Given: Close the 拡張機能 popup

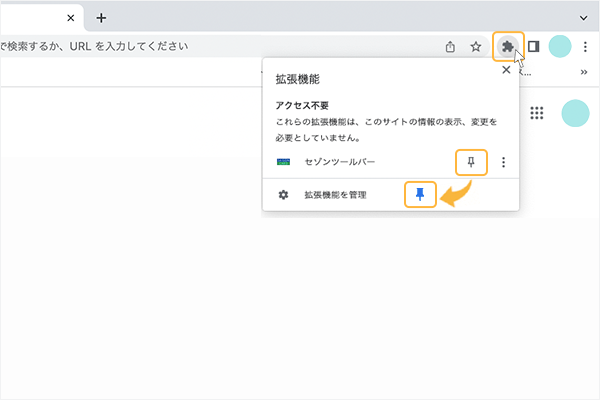Looking at the screenshot, I should tap(505, 71).
